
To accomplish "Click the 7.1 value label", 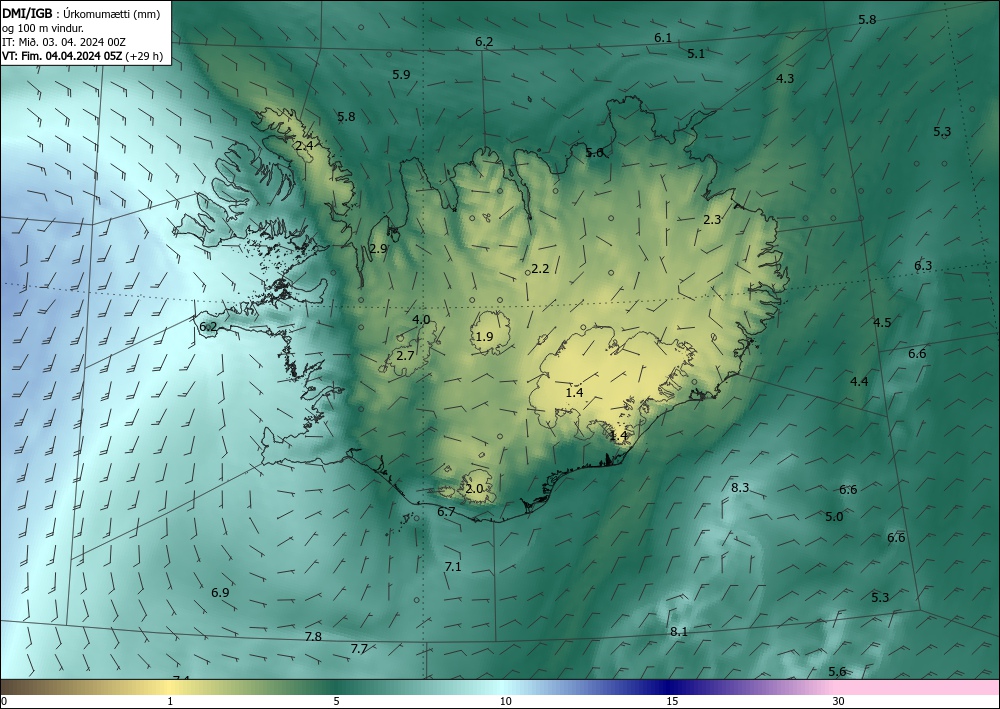I will 453,566.
